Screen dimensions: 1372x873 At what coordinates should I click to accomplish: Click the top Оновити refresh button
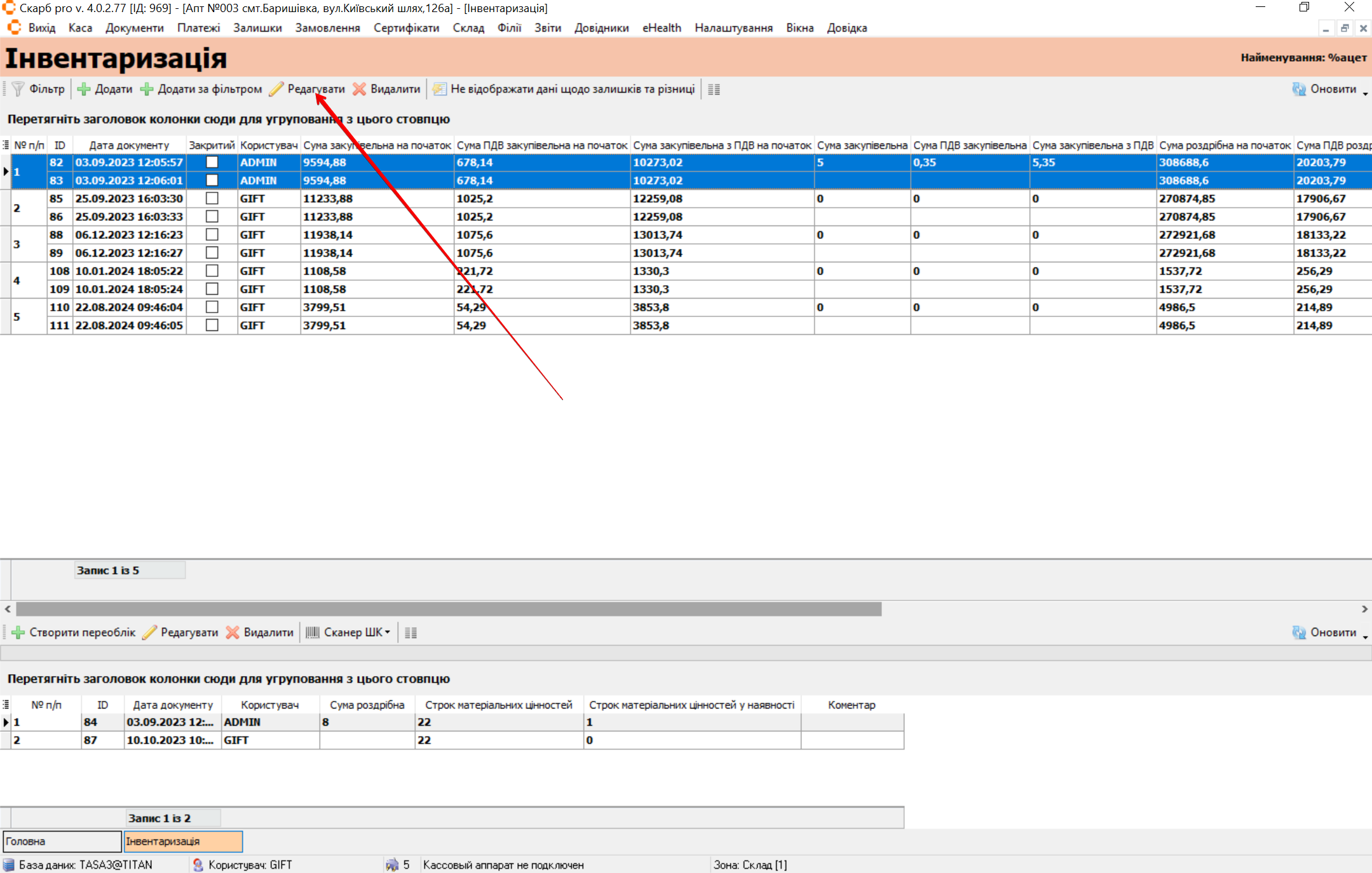1325,89
